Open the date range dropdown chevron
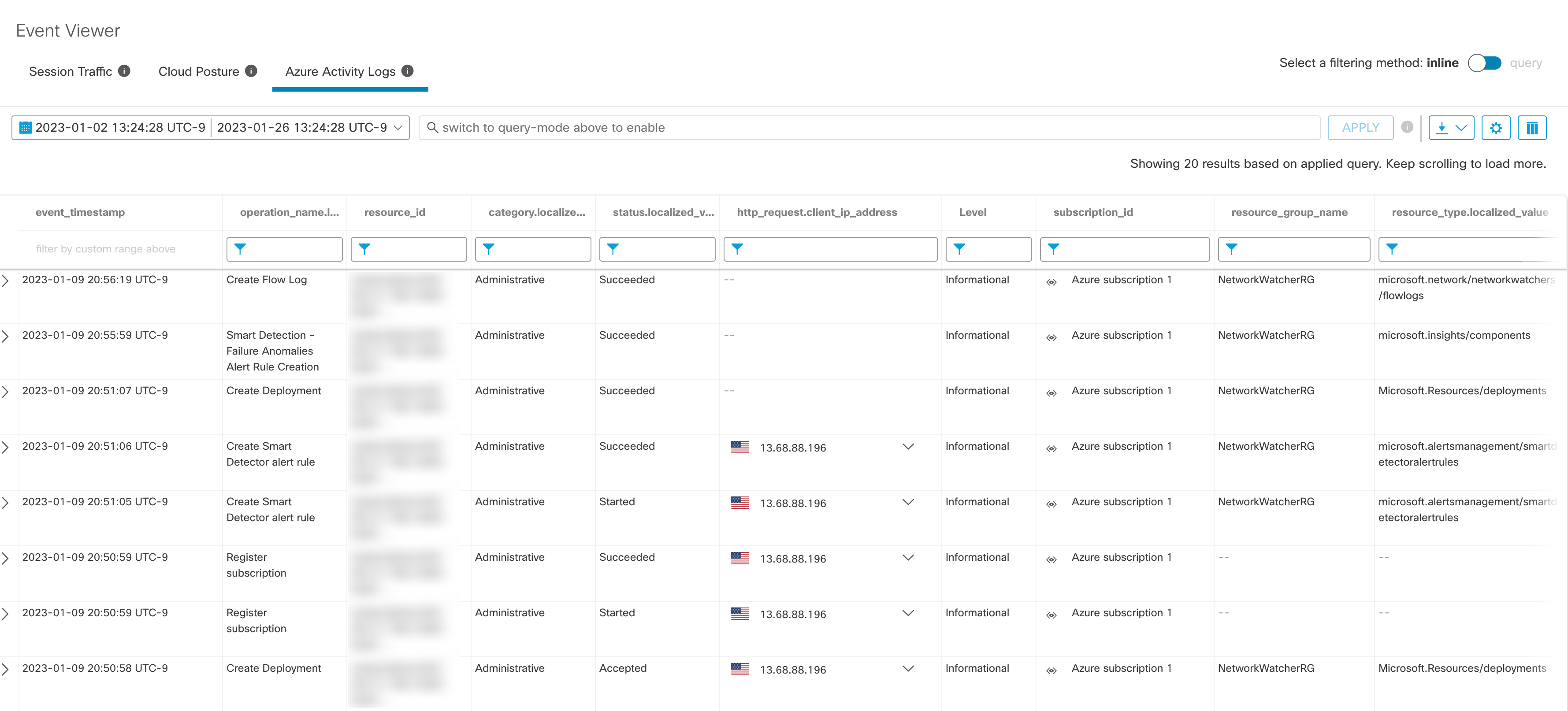The height and width of the screenshot is (711, 1568). tap(399, 128)
